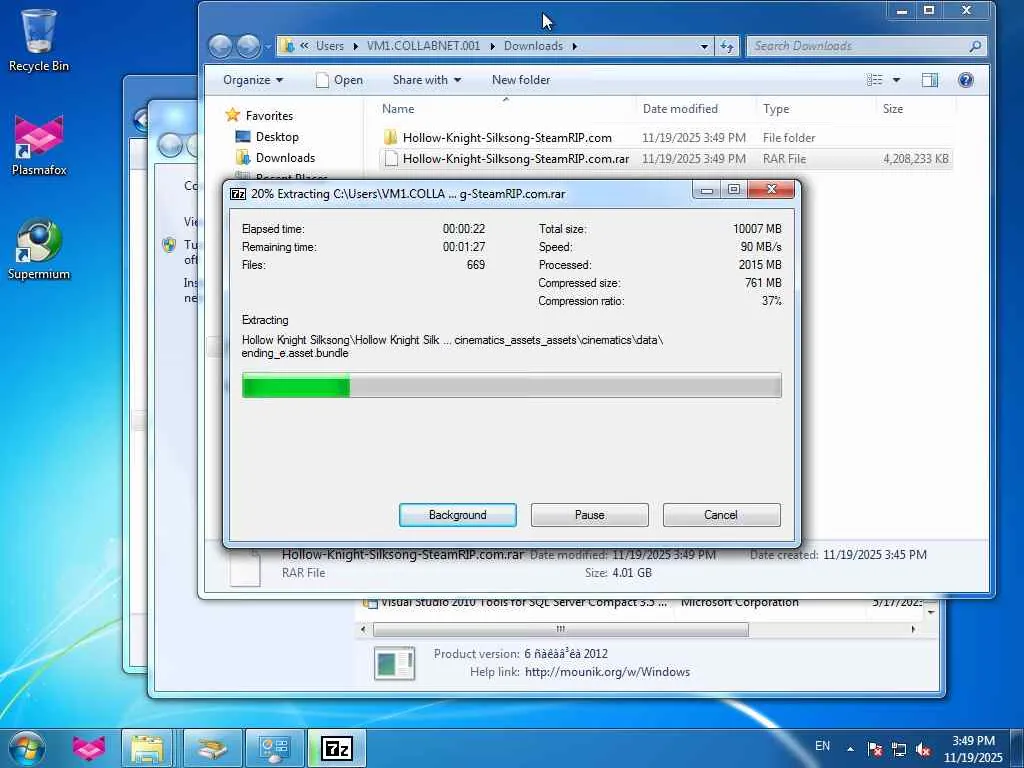
Task: Sort by the Type column header
Action: [815, 109]
